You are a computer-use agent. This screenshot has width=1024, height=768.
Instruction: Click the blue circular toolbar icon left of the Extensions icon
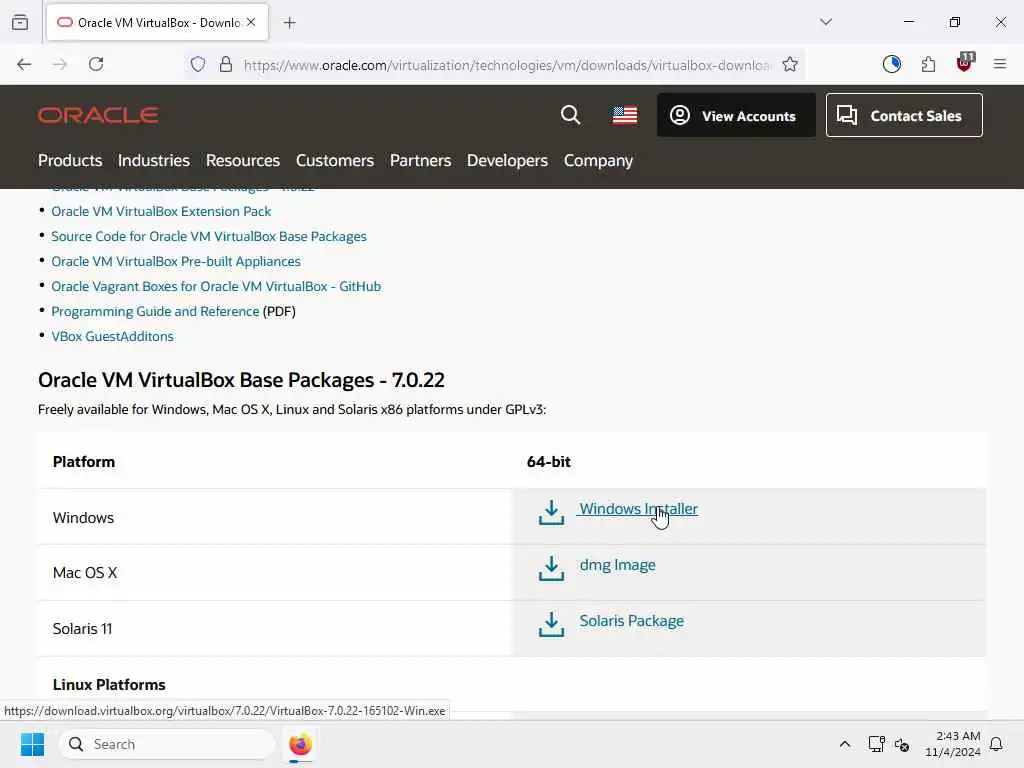[891, 64]
